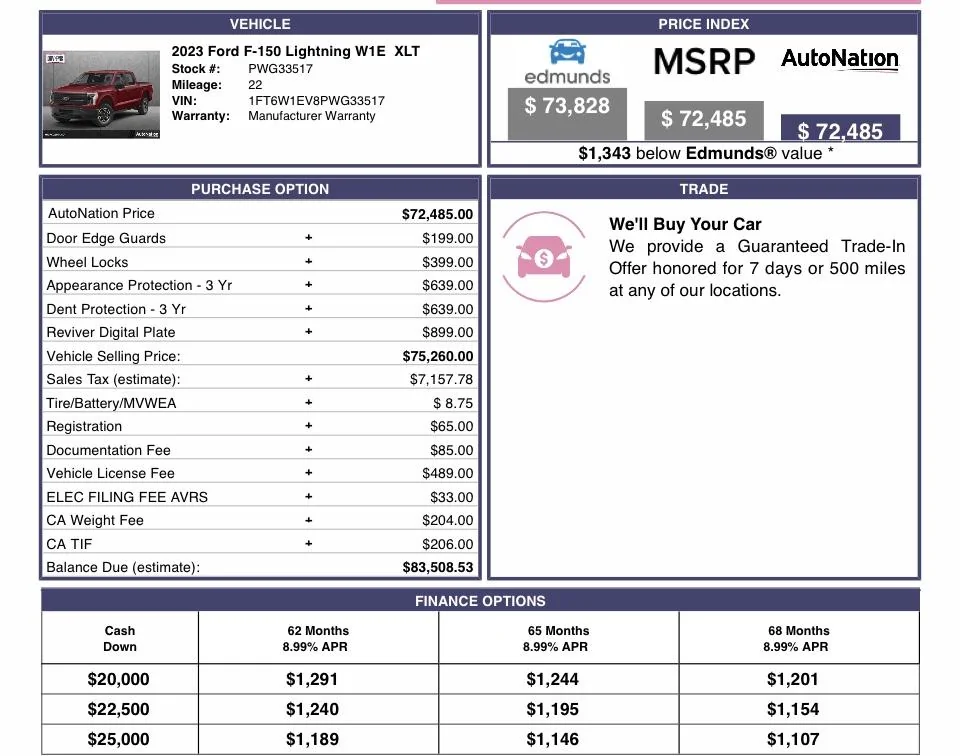Click the VIN number 1FT6W1EV8PWG33517
Screen dimensions: 960x756
tap(316, 100)
